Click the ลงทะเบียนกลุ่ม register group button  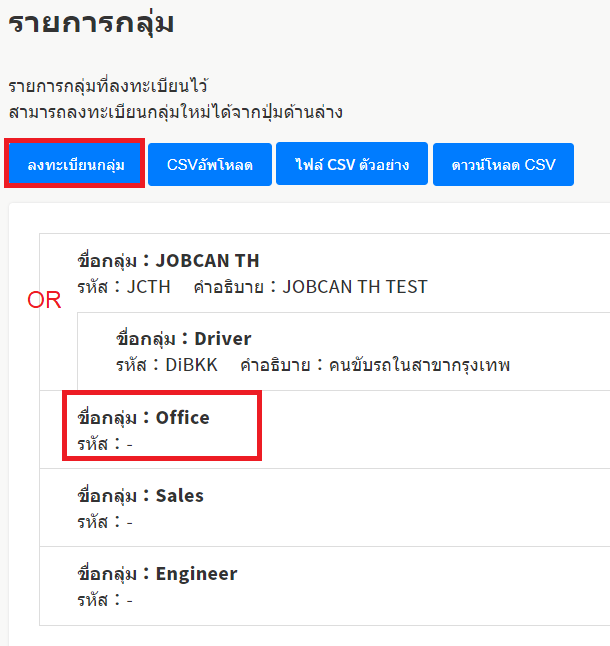click(x=76, y=164)
